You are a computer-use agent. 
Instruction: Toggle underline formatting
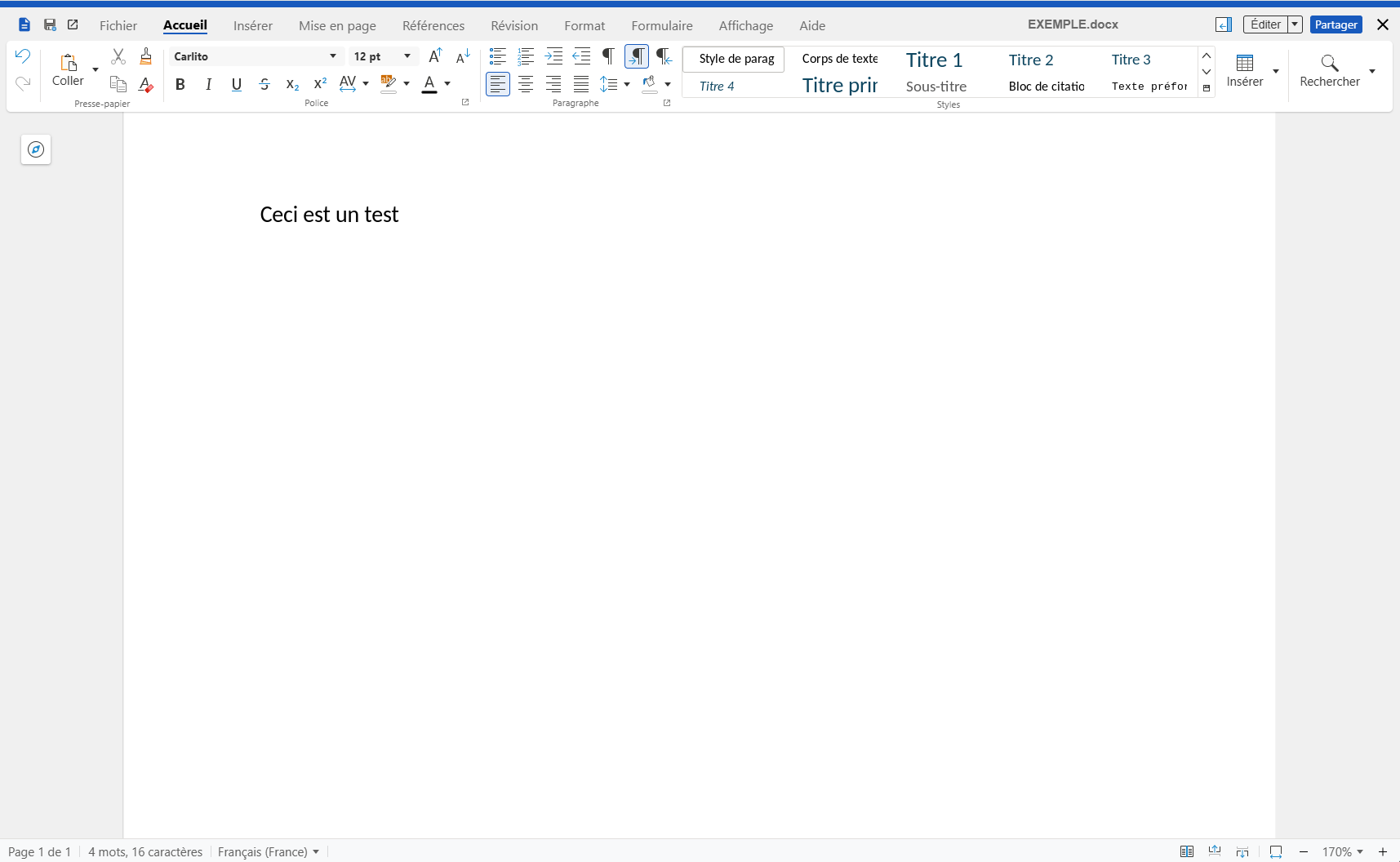pos(237,83)
